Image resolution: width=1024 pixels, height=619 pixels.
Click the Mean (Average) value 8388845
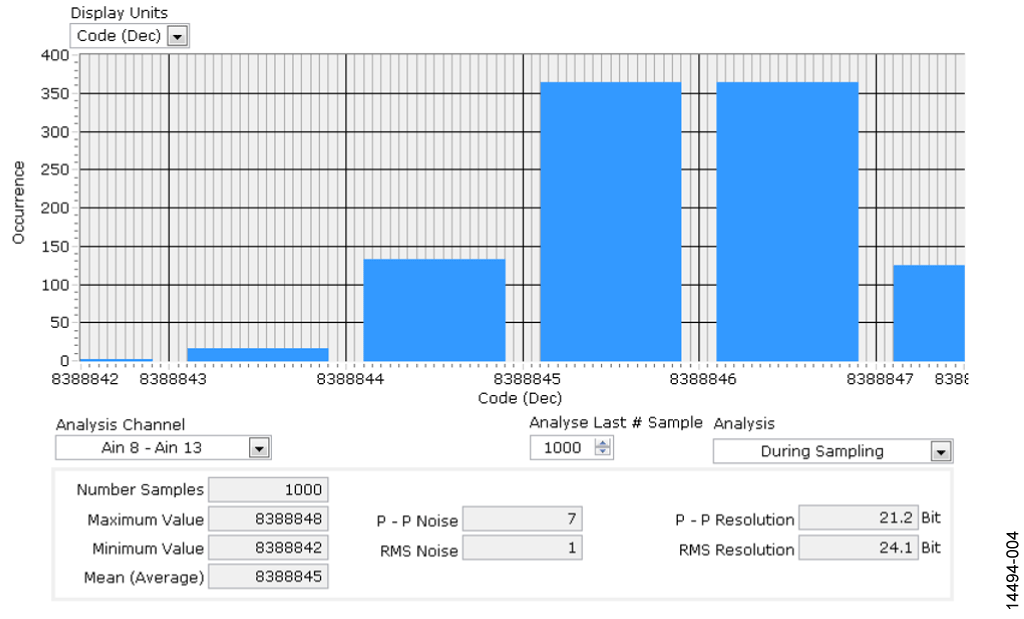point(268,577)
